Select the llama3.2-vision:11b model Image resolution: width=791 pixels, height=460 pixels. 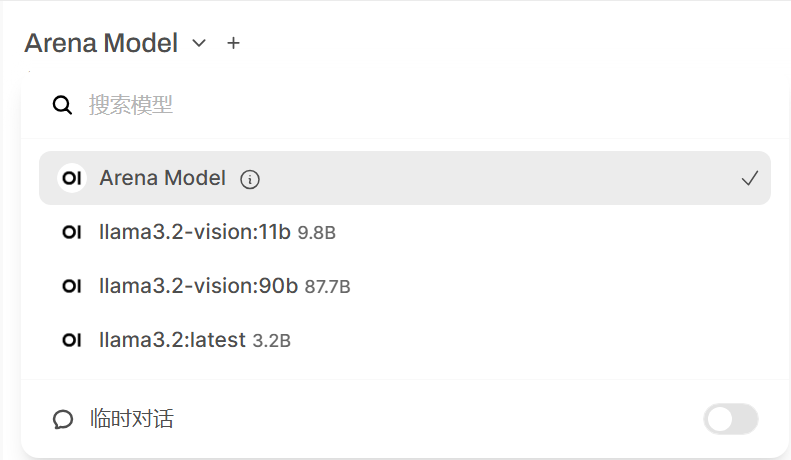195,232
